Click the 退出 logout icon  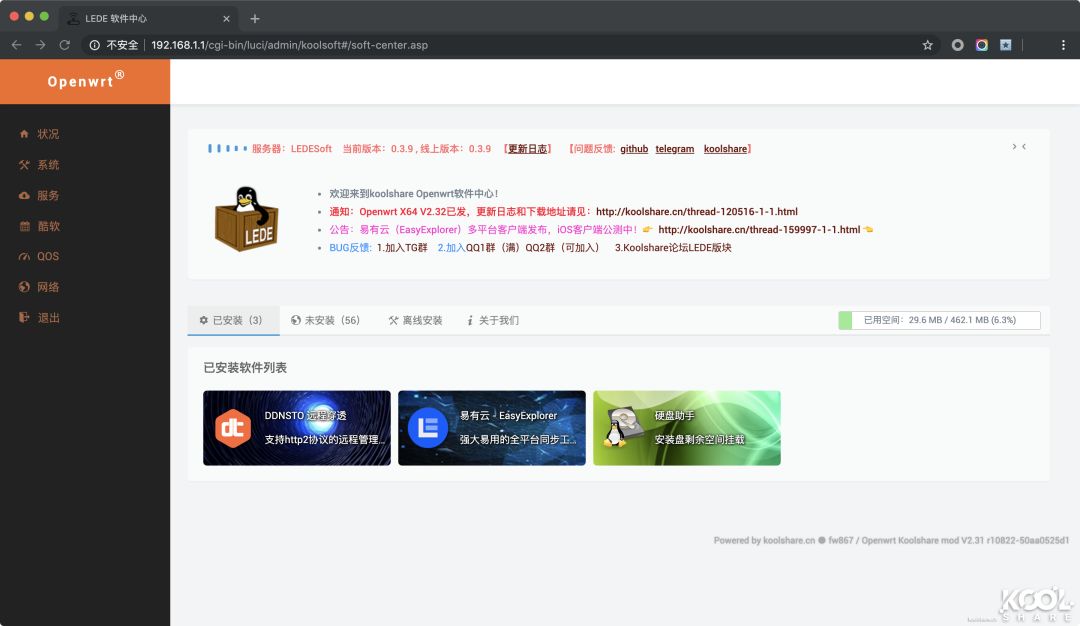pyautogui.click(x=23, y=317)
